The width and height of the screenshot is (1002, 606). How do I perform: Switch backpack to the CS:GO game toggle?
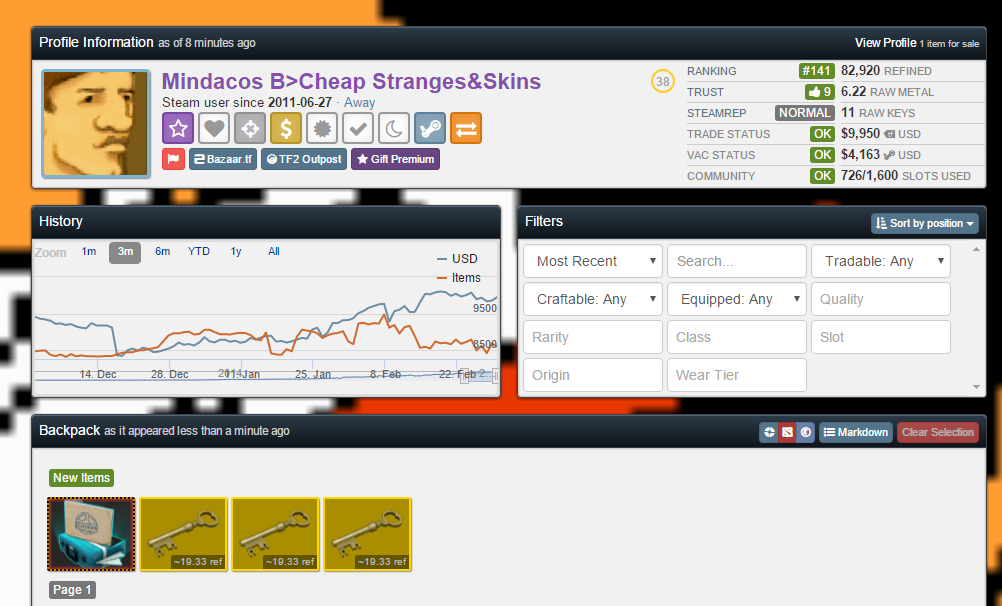click(805, 432)
